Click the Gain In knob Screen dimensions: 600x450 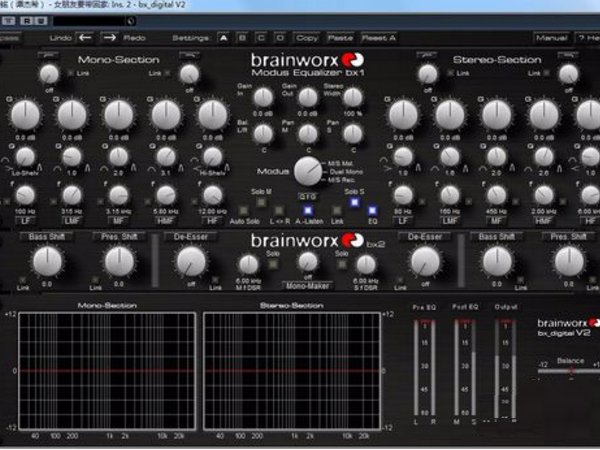tap(263, 98)
